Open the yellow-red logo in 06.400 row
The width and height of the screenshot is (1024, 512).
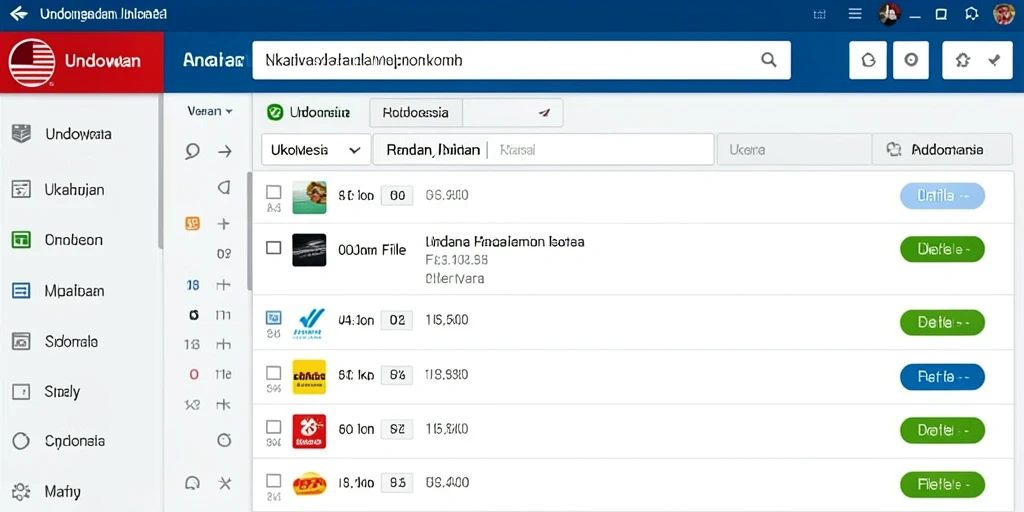(309, 484)
